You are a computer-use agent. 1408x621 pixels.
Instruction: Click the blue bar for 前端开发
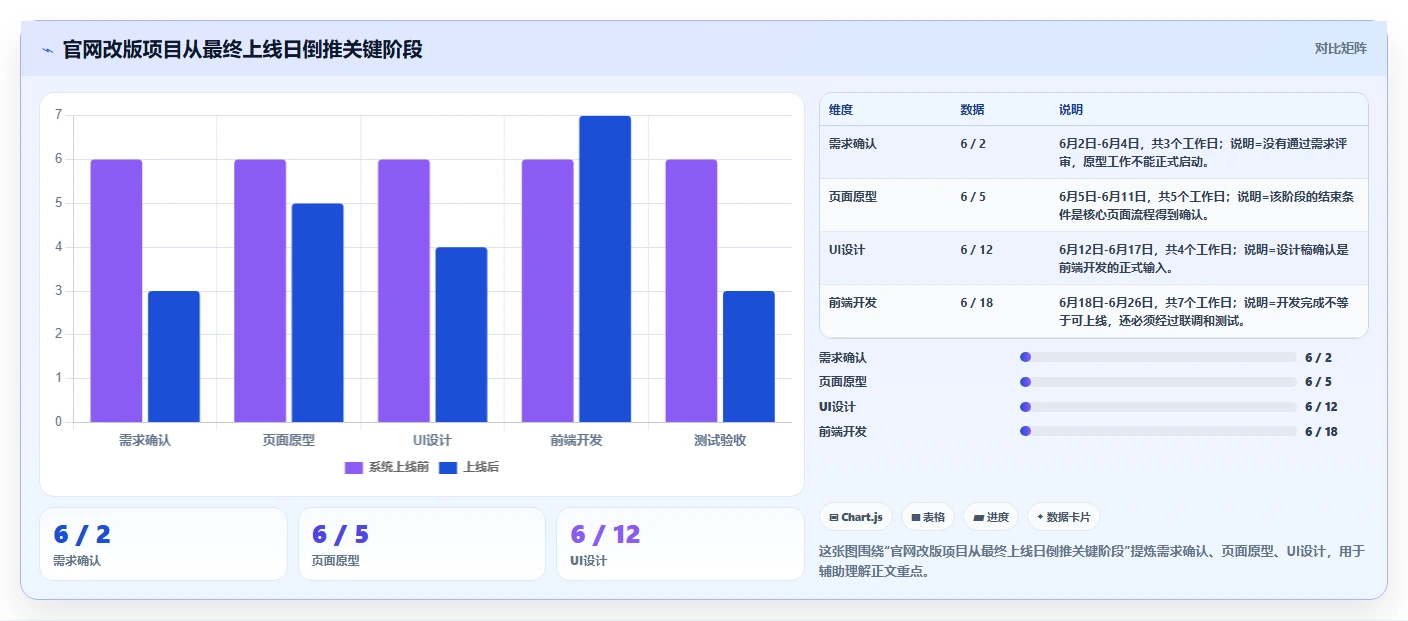pos(605,269)
